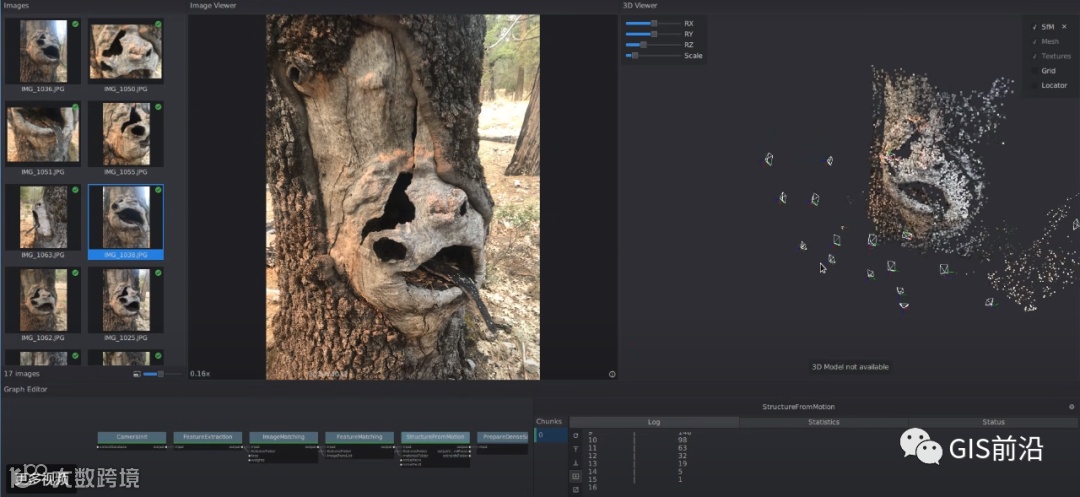Unload SfM with the x icon
Screen dimensions: 1080x497
[1063, 27]
